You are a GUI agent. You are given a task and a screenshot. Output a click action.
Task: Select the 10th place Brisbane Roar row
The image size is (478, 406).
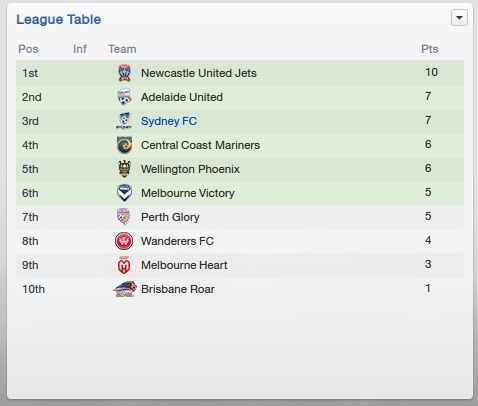[240, 289]
